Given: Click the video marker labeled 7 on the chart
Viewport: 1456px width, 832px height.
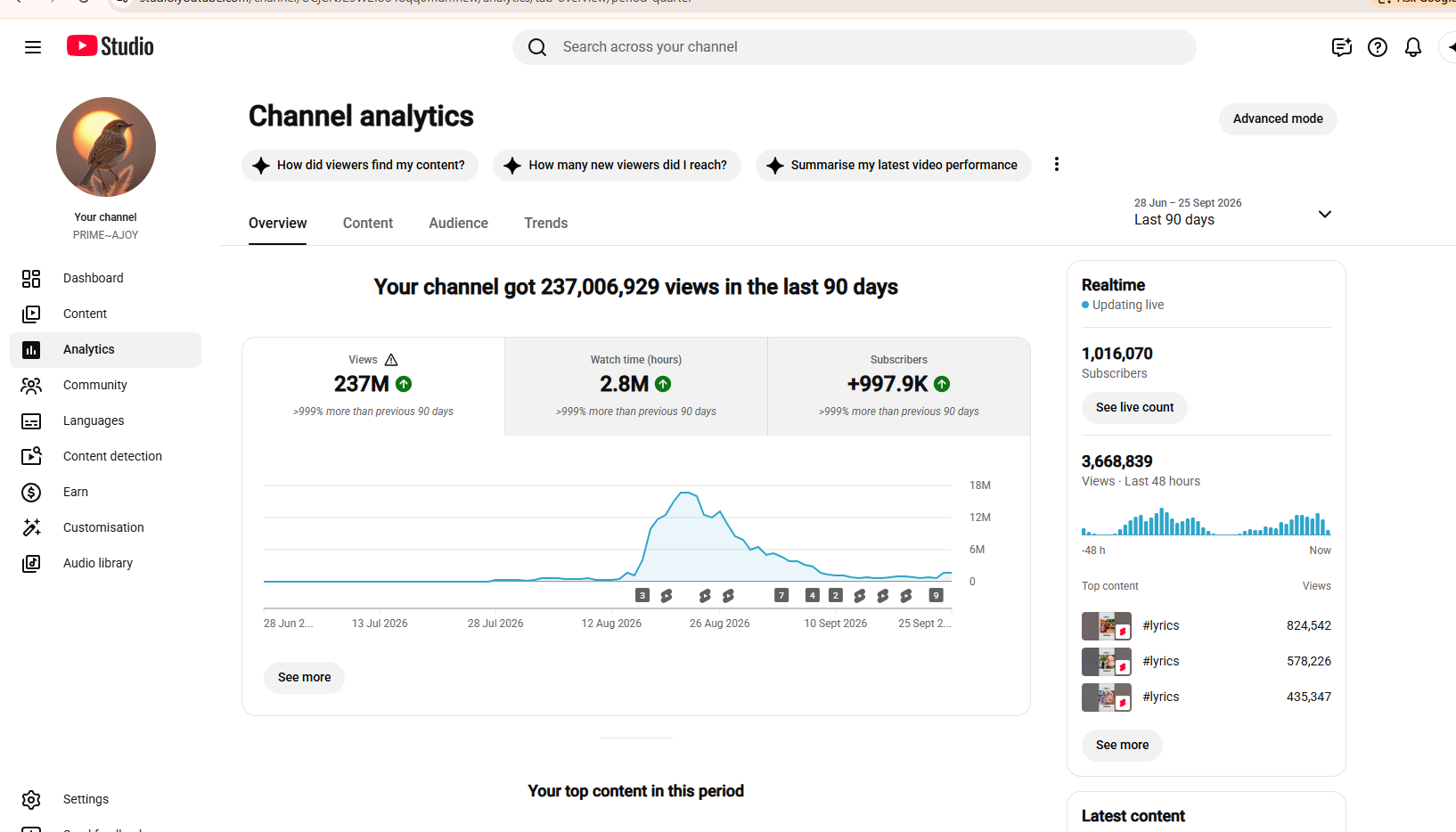Looking at the screenshot, I should point(781,596).
